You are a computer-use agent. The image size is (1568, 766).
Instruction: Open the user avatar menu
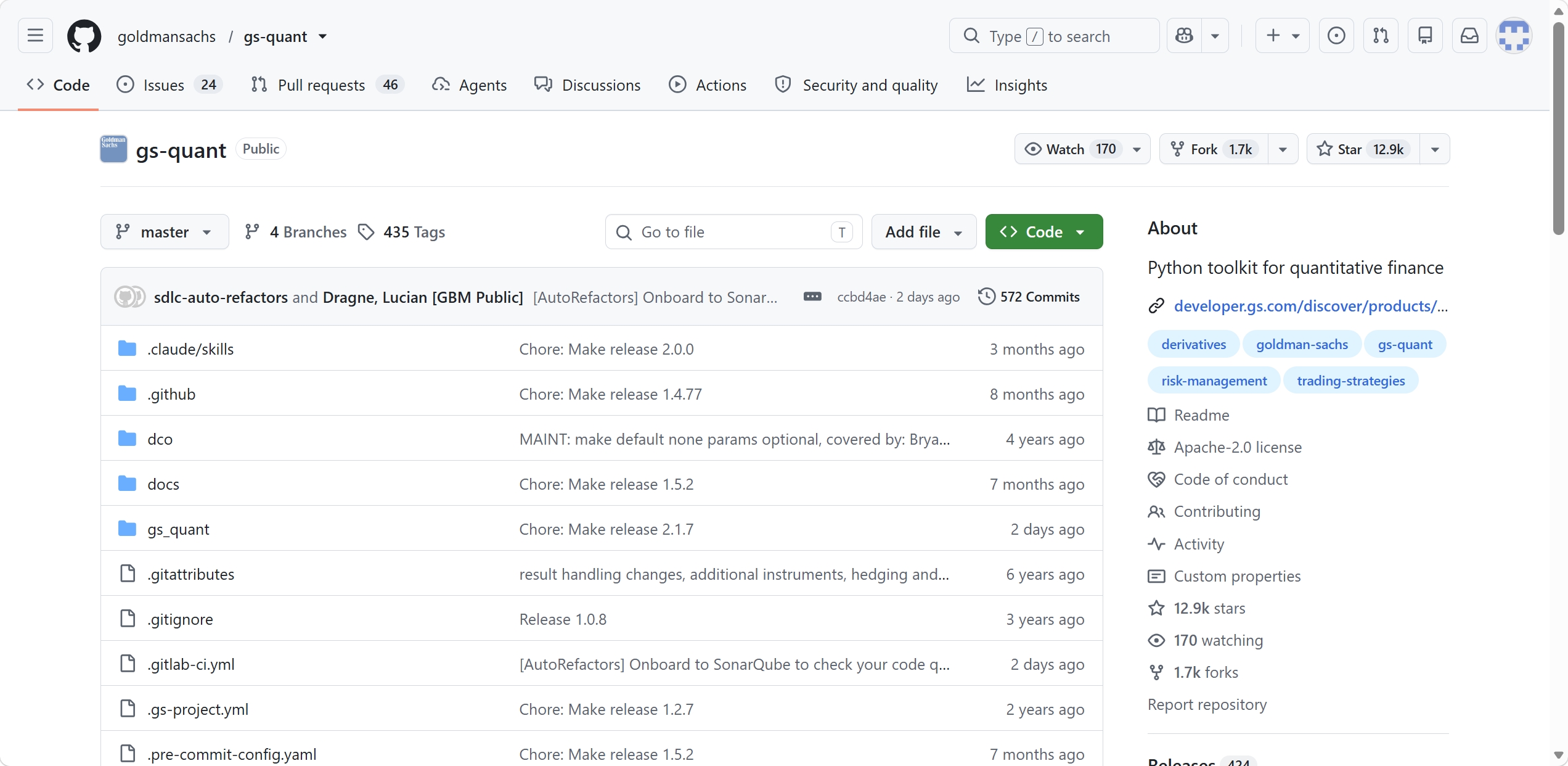tap(1514, 36)
